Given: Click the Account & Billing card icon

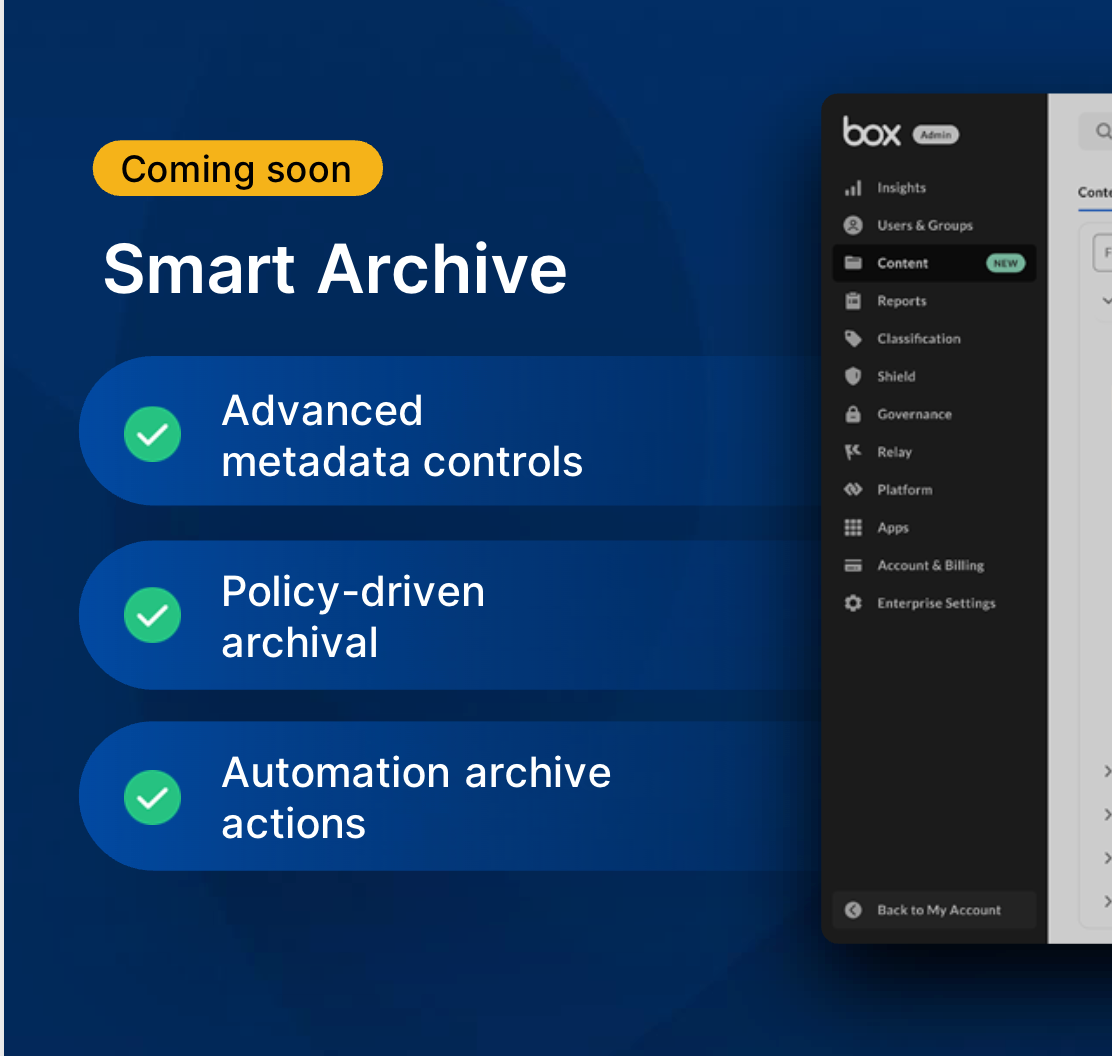Looking at the screenshot, I should pyautogui.click(x=853, y=565).
